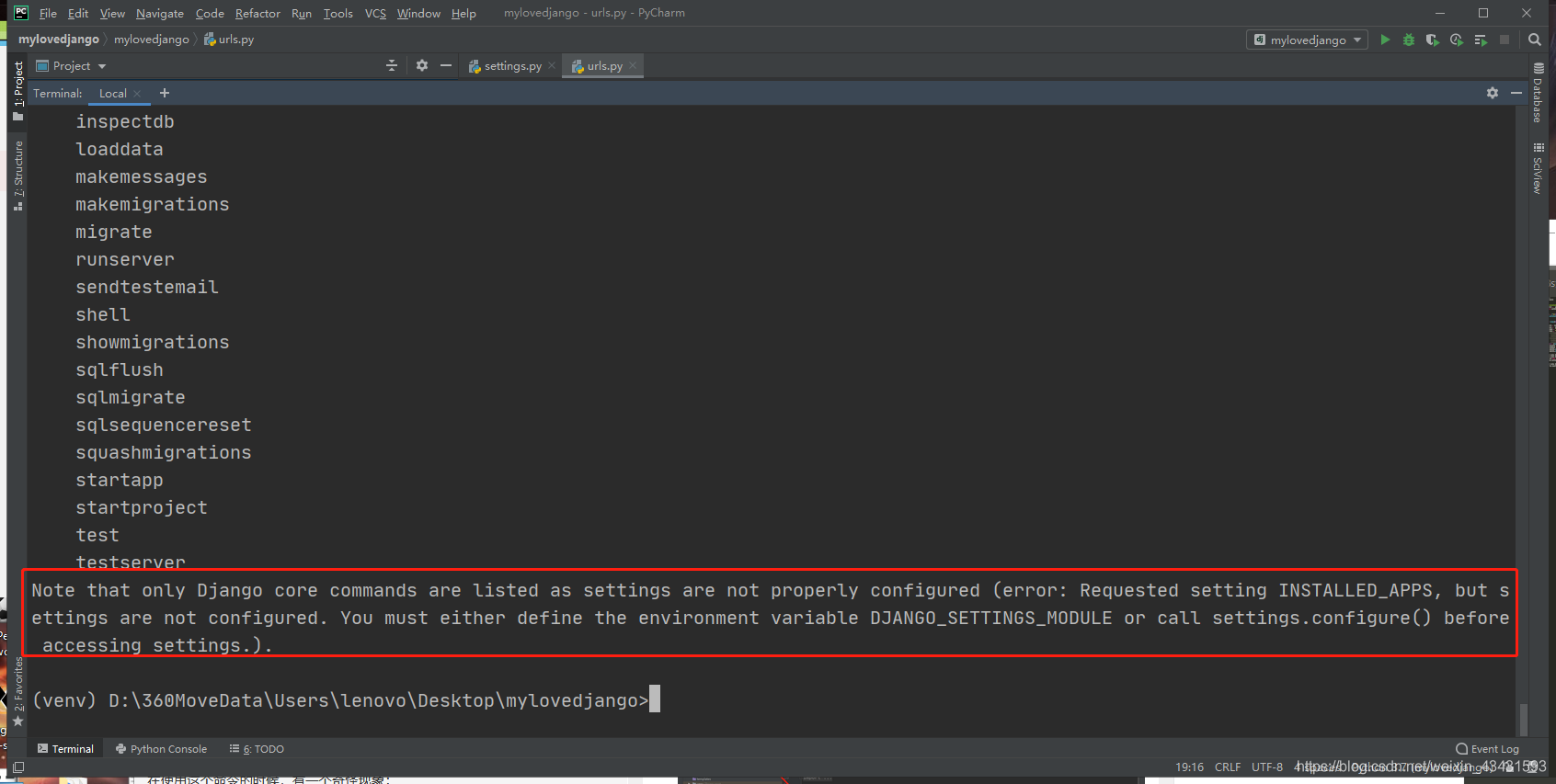This screenshot has height=784, width=1556.
Task: Switch to the settings.py tab
Action: 512,66
